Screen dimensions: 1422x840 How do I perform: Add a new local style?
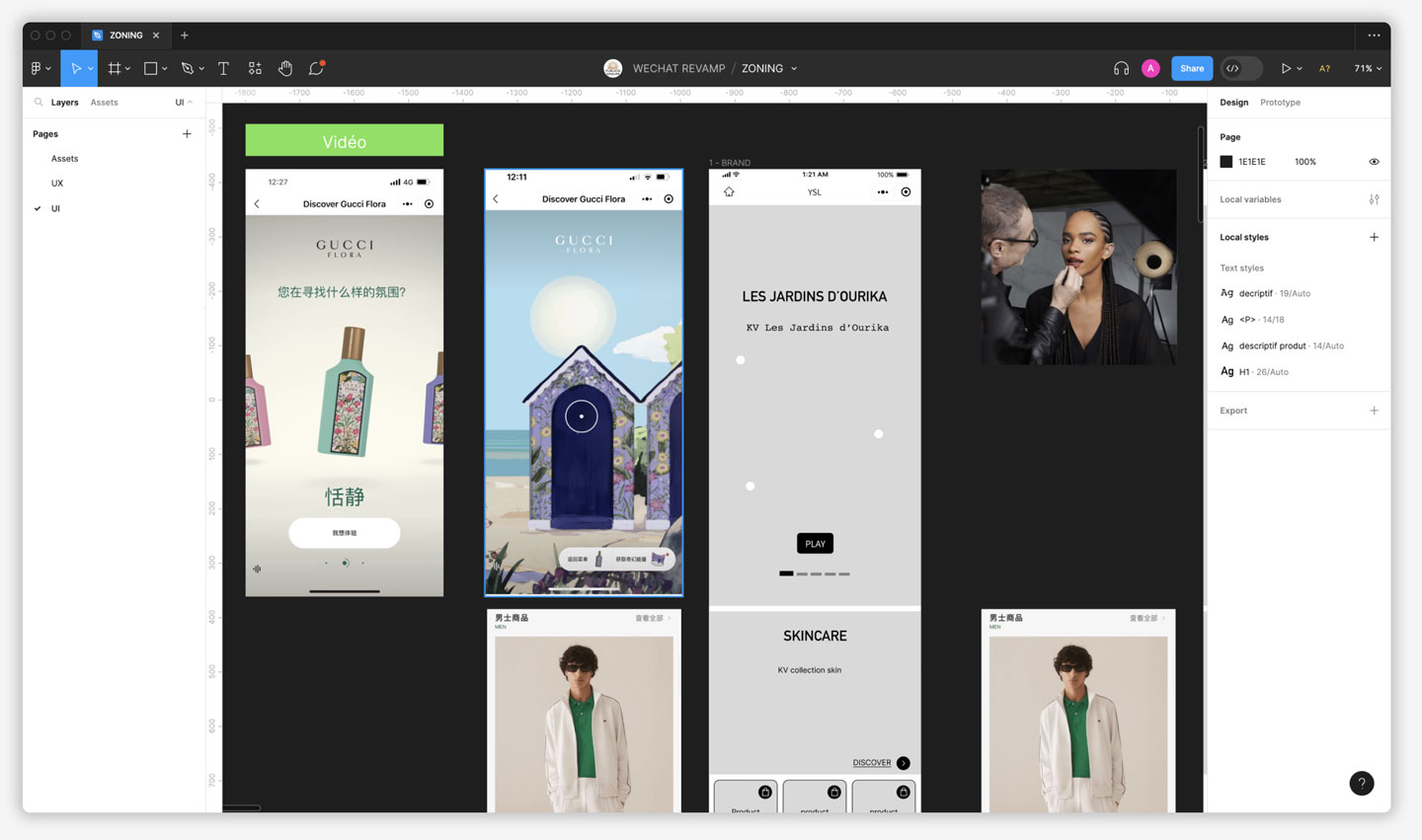(x=1374, y=237)
